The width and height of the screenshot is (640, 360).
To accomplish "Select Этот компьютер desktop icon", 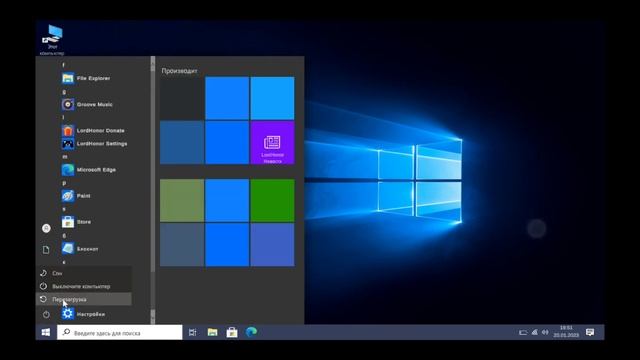I will pos(52,40).
